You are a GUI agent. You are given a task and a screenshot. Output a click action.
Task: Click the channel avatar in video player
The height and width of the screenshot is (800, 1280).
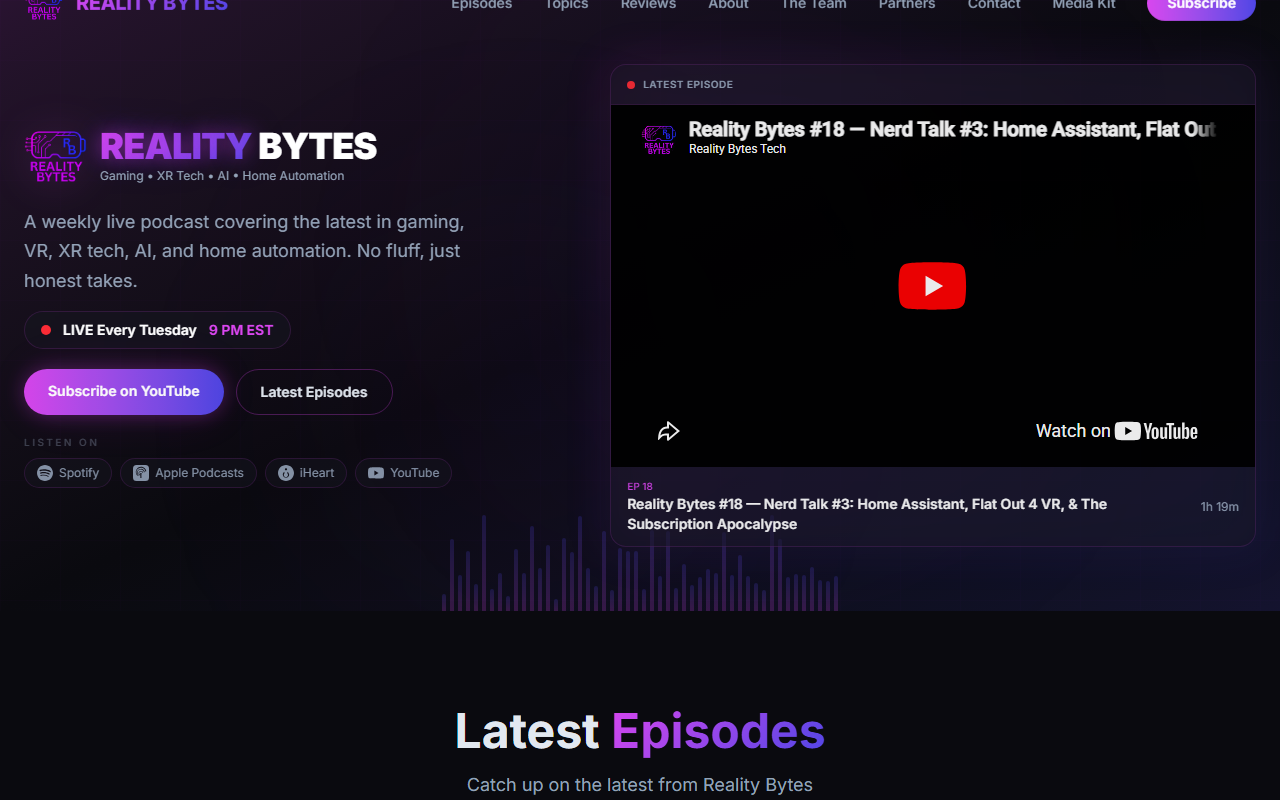pos(659,138)
